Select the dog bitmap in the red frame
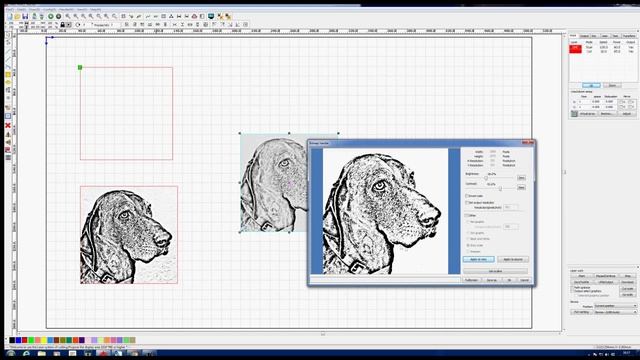 pos(129,235)
